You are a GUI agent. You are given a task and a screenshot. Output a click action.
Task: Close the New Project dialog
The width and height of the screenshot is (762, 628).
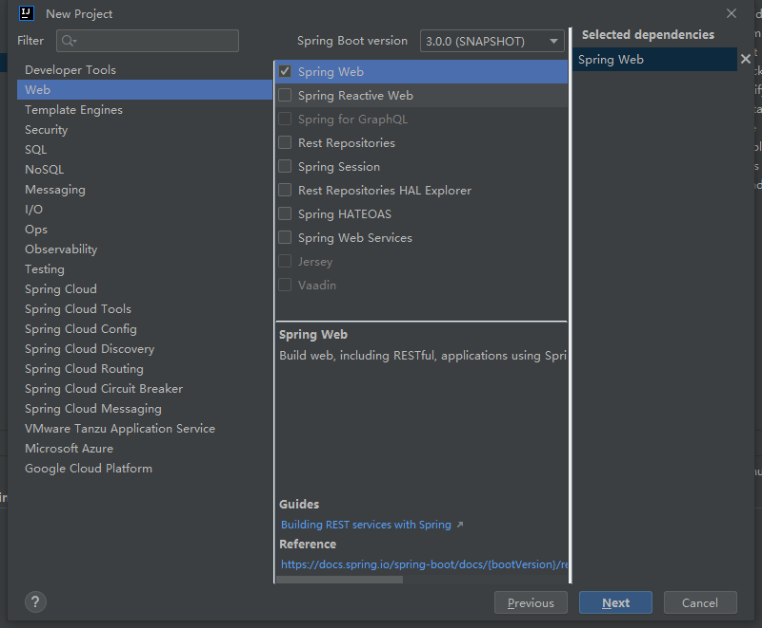pyautogui.click(x=731, y=14)
